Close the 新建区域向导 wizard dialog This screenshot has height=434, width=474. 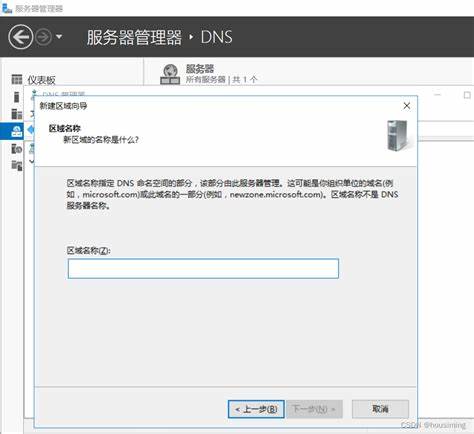(407, 106)
